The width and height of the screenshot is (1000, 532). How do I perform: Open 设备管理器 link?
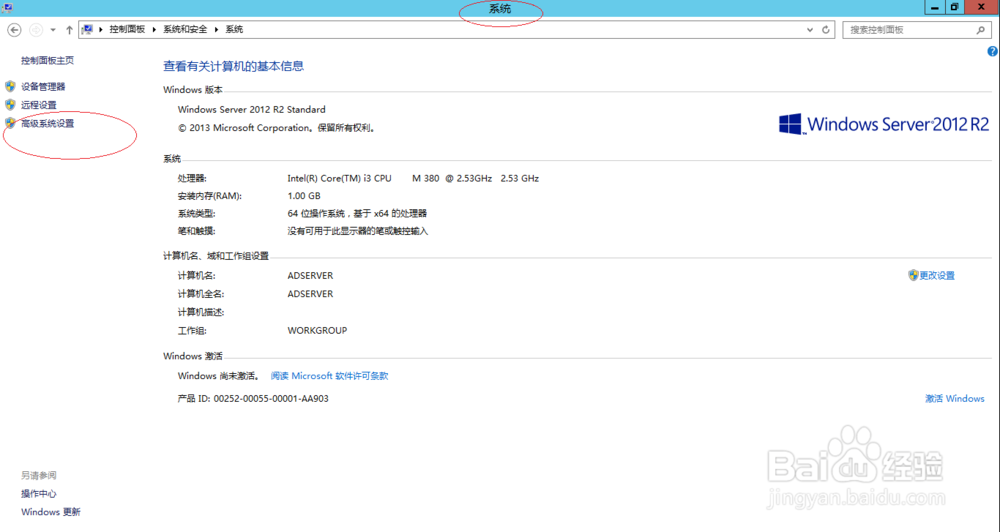coord(43,86)
